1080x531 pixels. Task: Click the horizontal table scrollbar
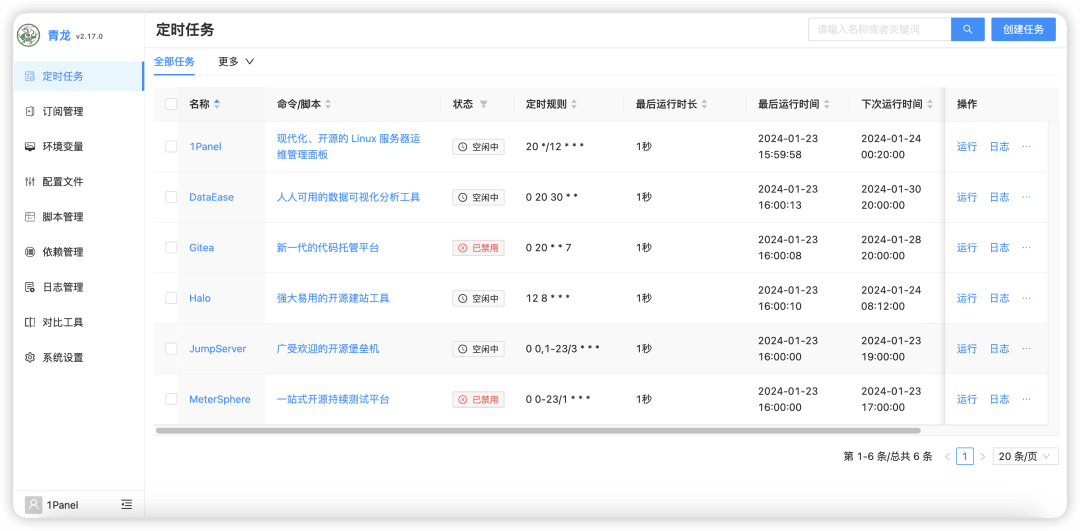tap(538, 430)
